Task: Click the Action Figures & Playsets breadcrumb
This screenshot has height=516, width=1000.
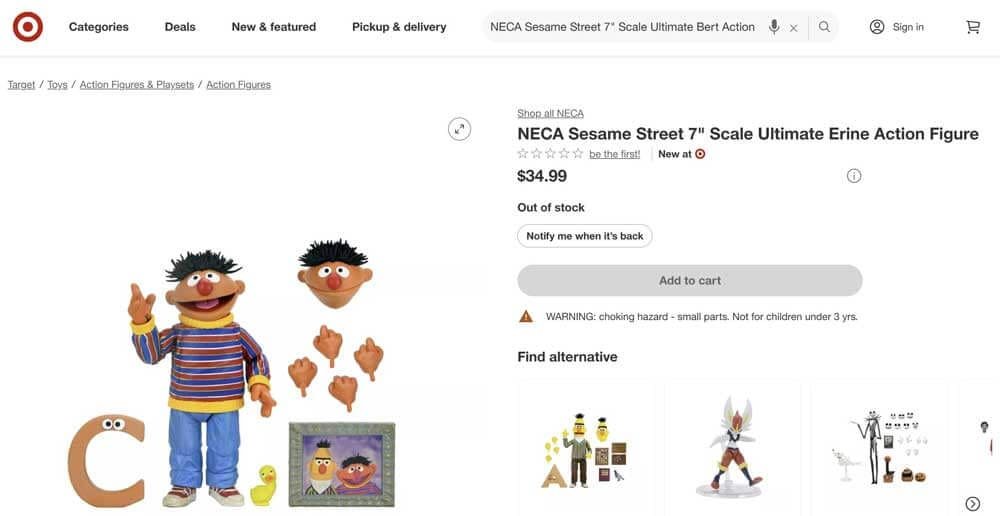Action: click(137, 85)
